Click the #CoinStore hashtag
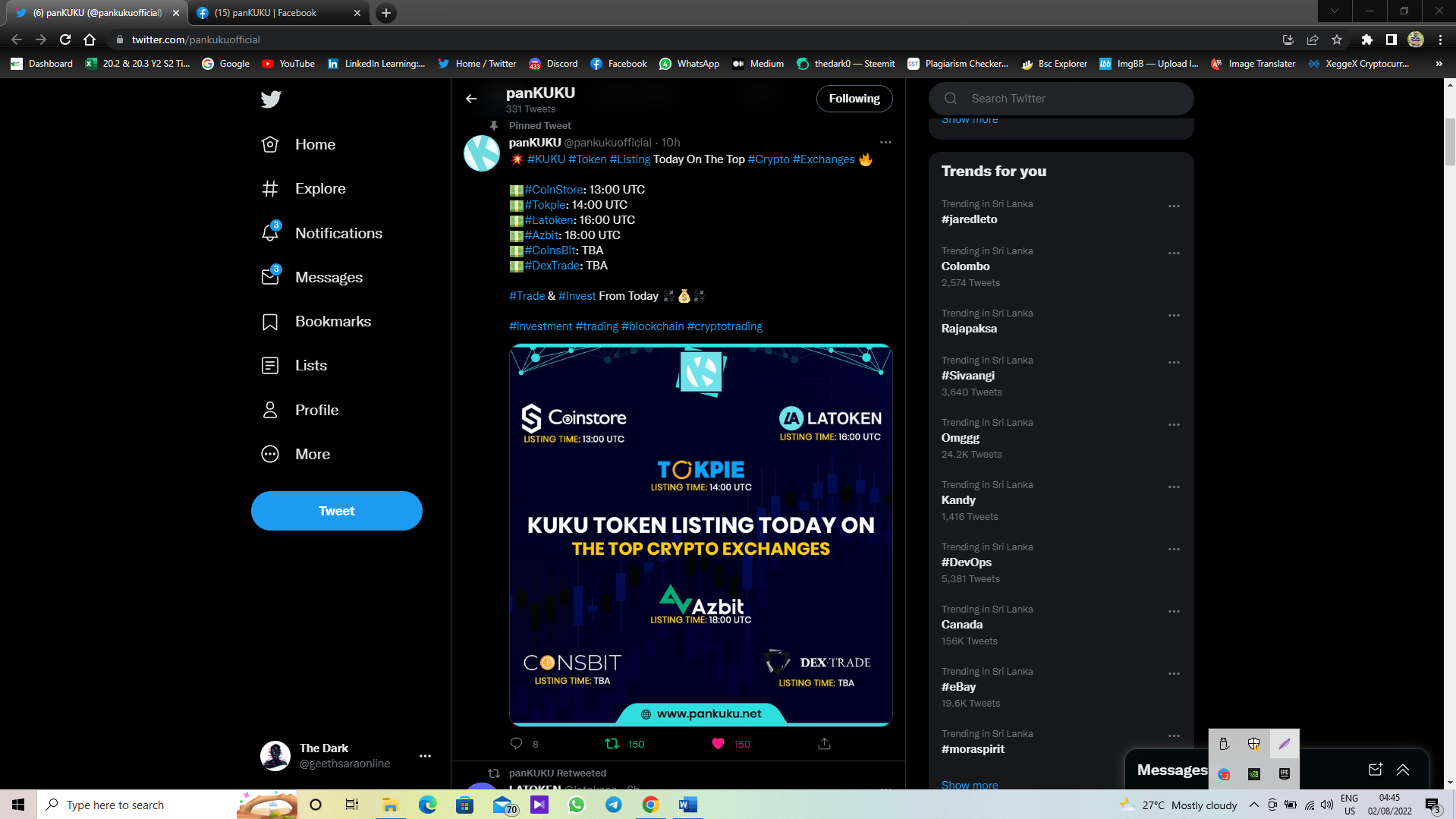The height and width of the screenshot is (819, 1456). [x=554, y=190]
